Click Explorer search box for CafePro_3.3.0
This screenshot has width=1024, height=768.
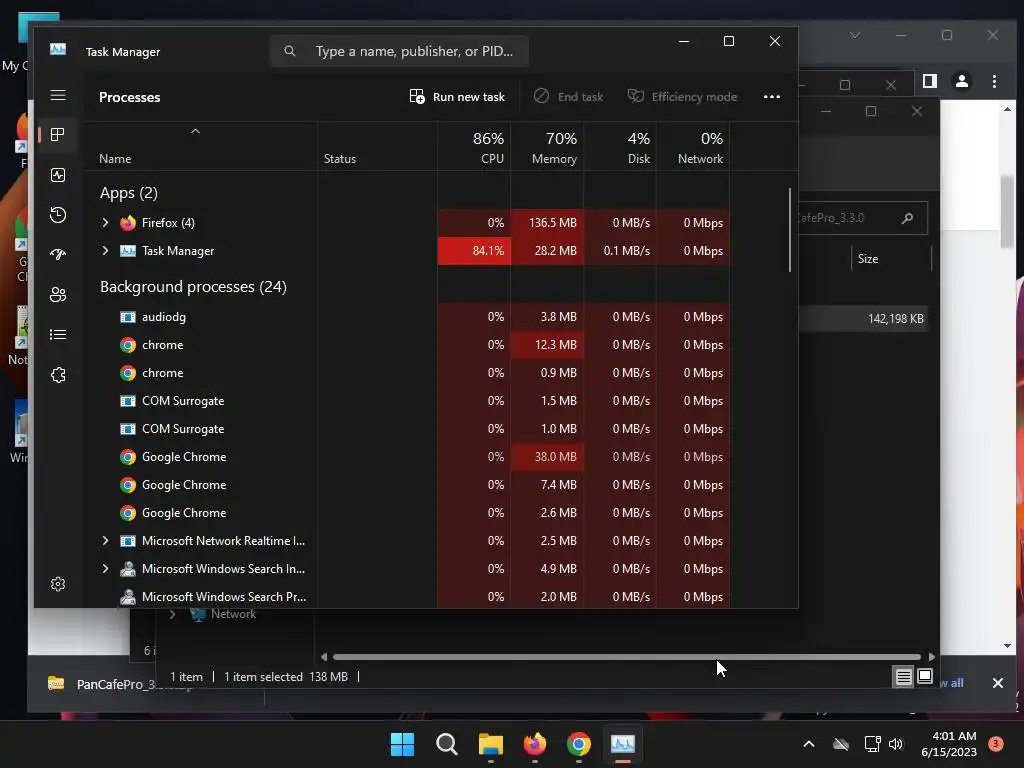pos(862,218)
